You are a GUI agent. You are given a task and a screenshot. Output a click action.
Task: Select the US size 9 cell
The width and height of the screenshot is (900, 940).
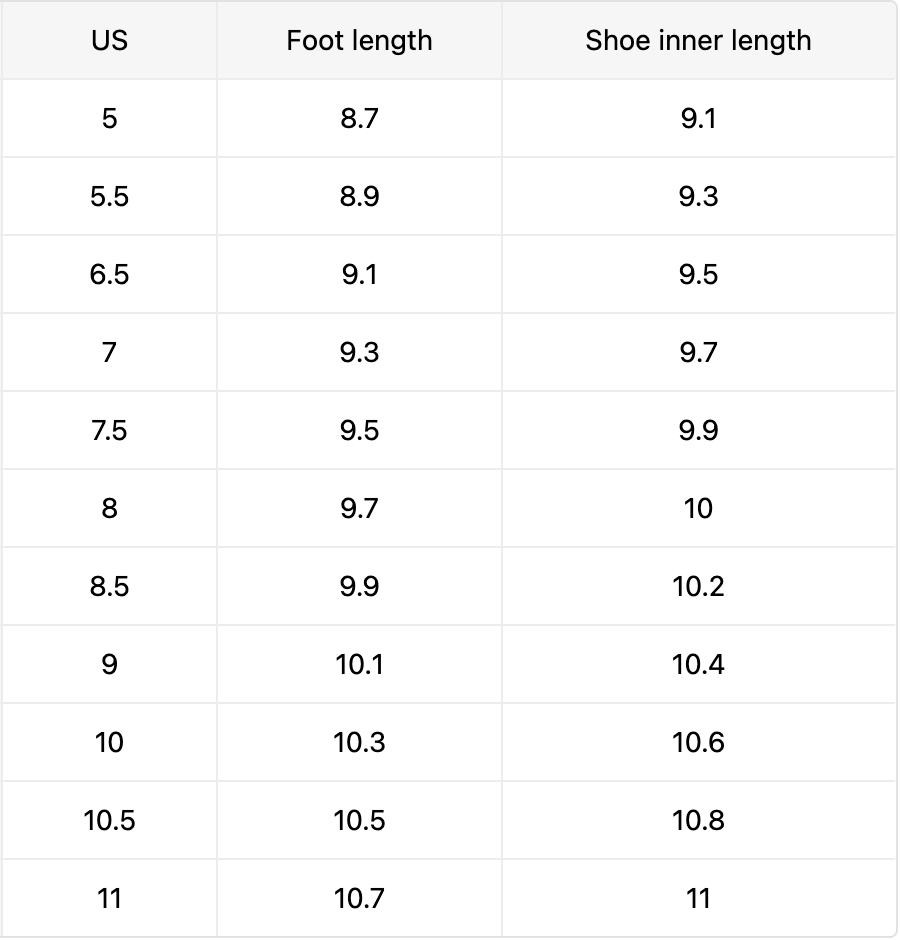(x=109, y=665)
